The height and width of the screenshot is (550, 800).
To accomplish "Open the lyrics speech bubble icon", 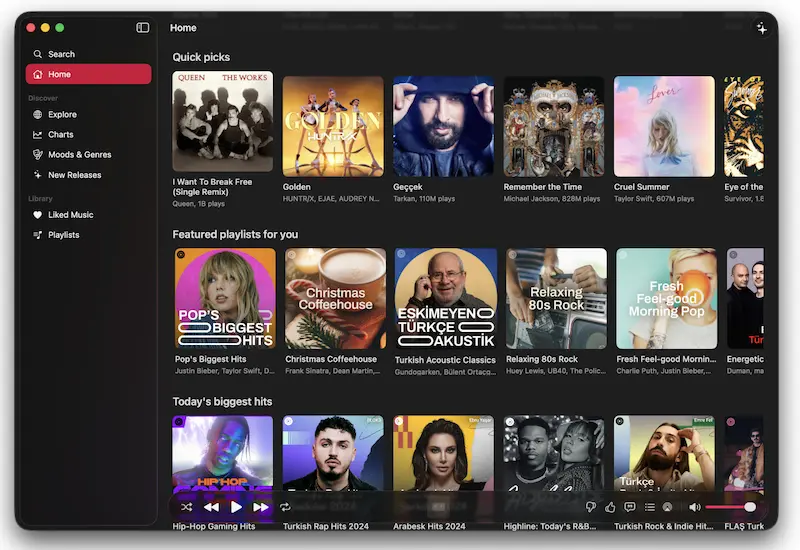I will pyautogui.click(x=629, y=507).
